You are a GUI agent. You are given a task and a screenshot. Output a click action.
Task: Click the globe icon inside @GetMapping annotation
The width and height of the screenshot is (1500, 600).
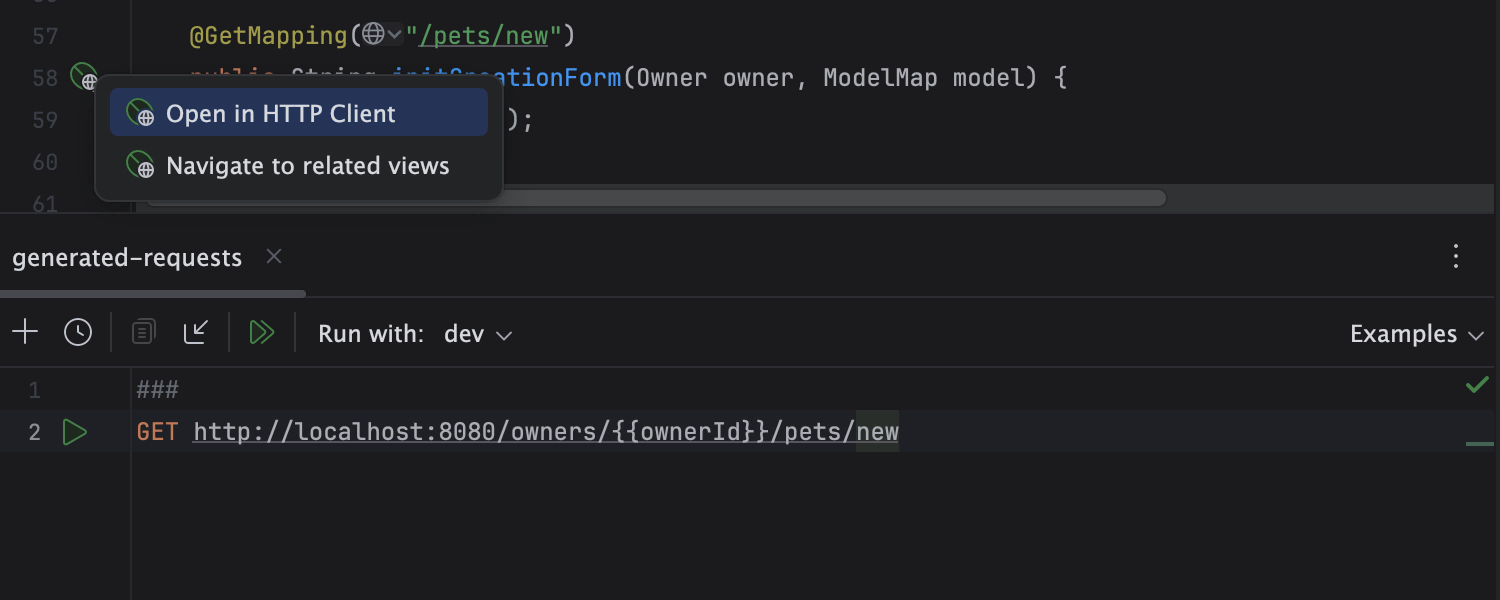373,35
